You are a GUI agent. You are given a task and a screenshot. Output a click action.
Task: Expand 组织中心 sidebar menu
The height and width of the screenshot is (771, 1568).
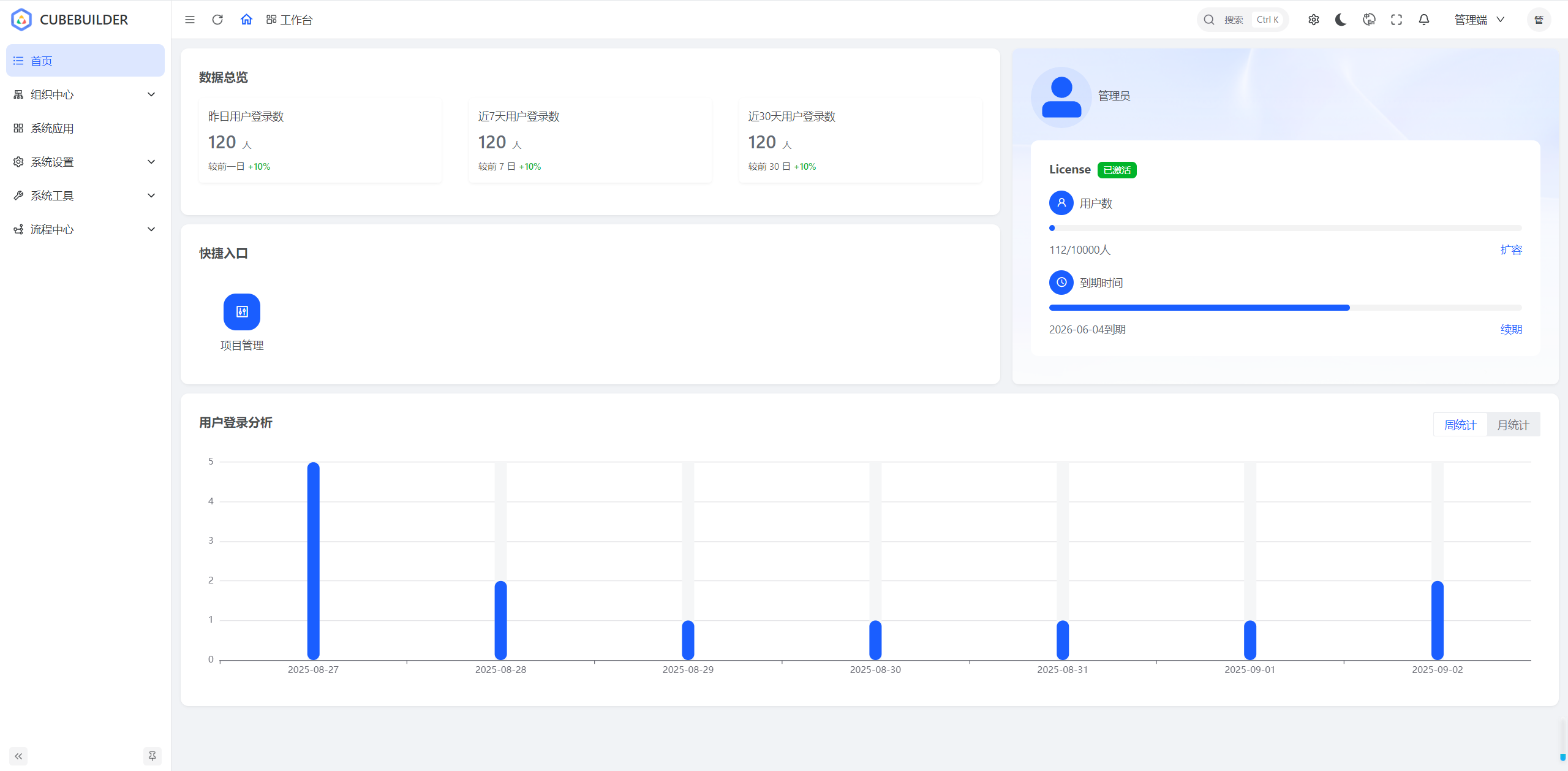tap(85, 94)
